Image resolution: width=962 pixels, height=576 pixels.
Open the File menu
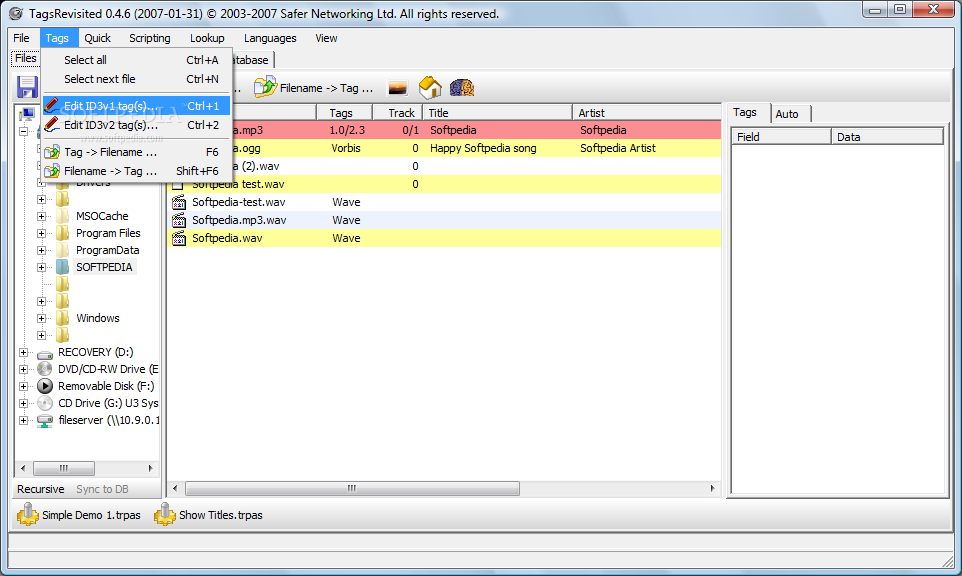pos(21,38)
